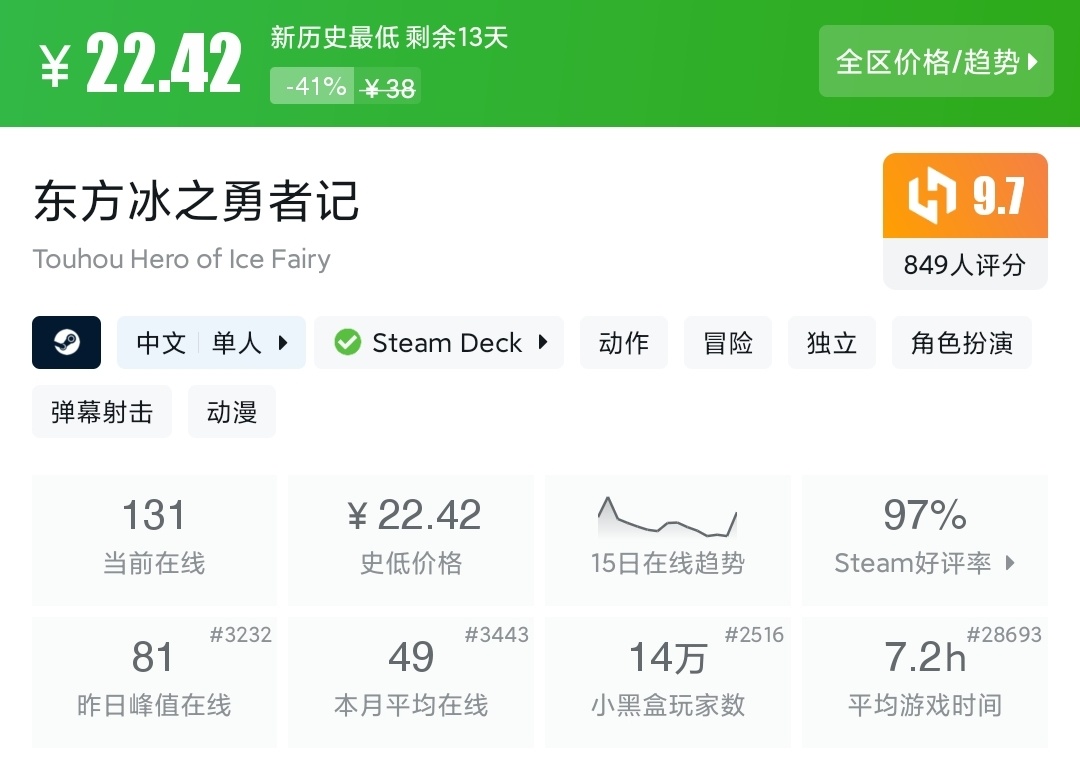View the 平均游戏时间 7.2h stat card

coord(924,682)
